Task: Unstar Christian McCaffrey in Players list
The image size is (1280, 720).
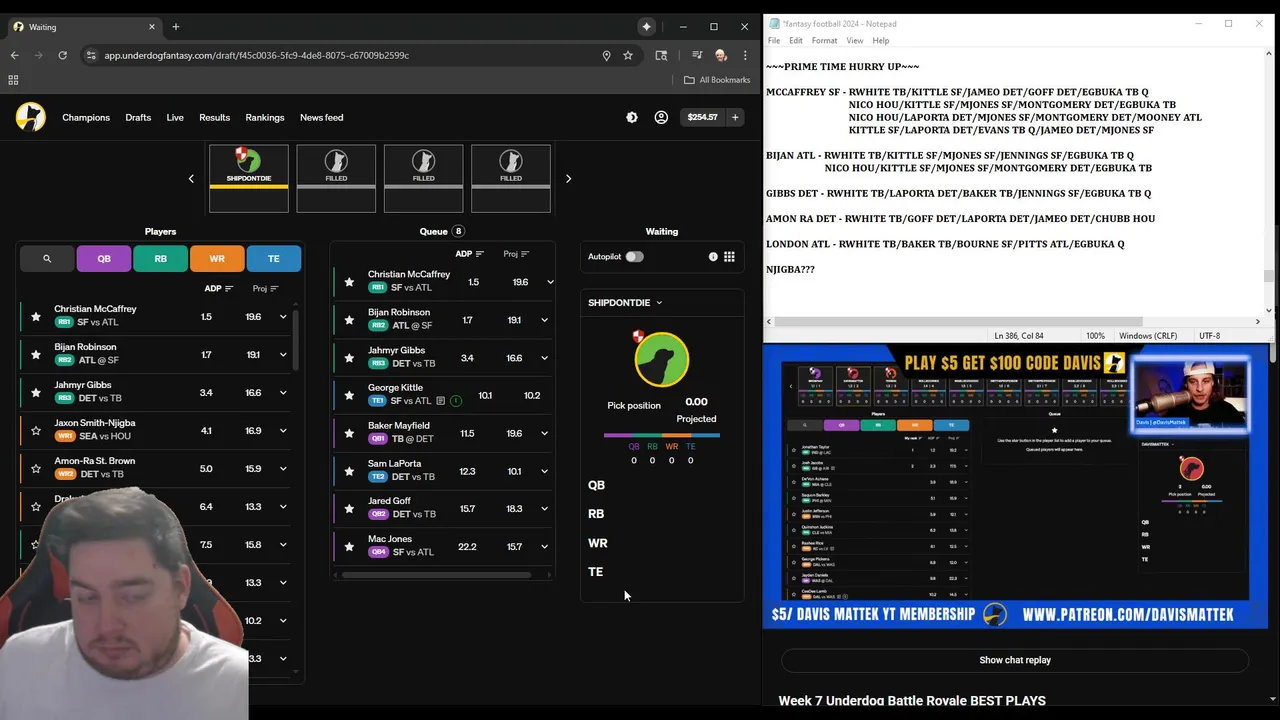Action: coord(36,317)
